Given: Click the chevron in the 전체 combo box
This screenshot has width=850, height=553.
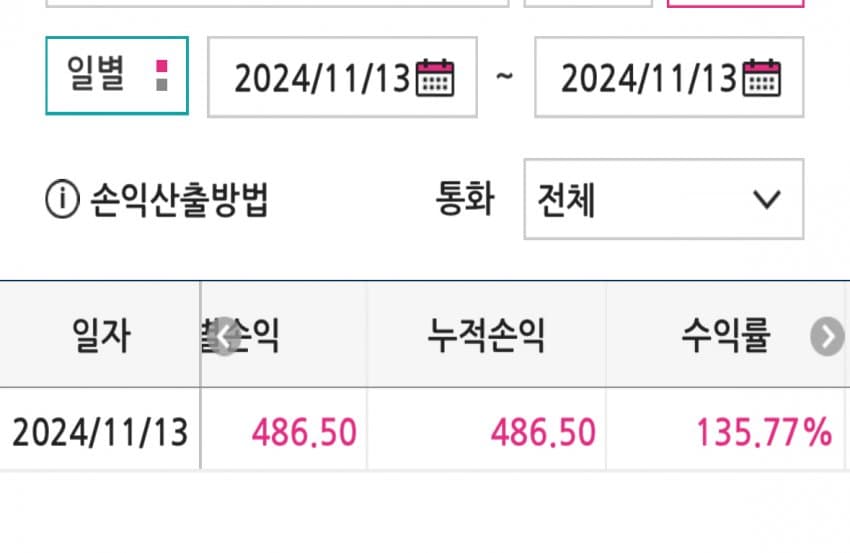Looking at the screenshot, I should (x=767, y=200).
